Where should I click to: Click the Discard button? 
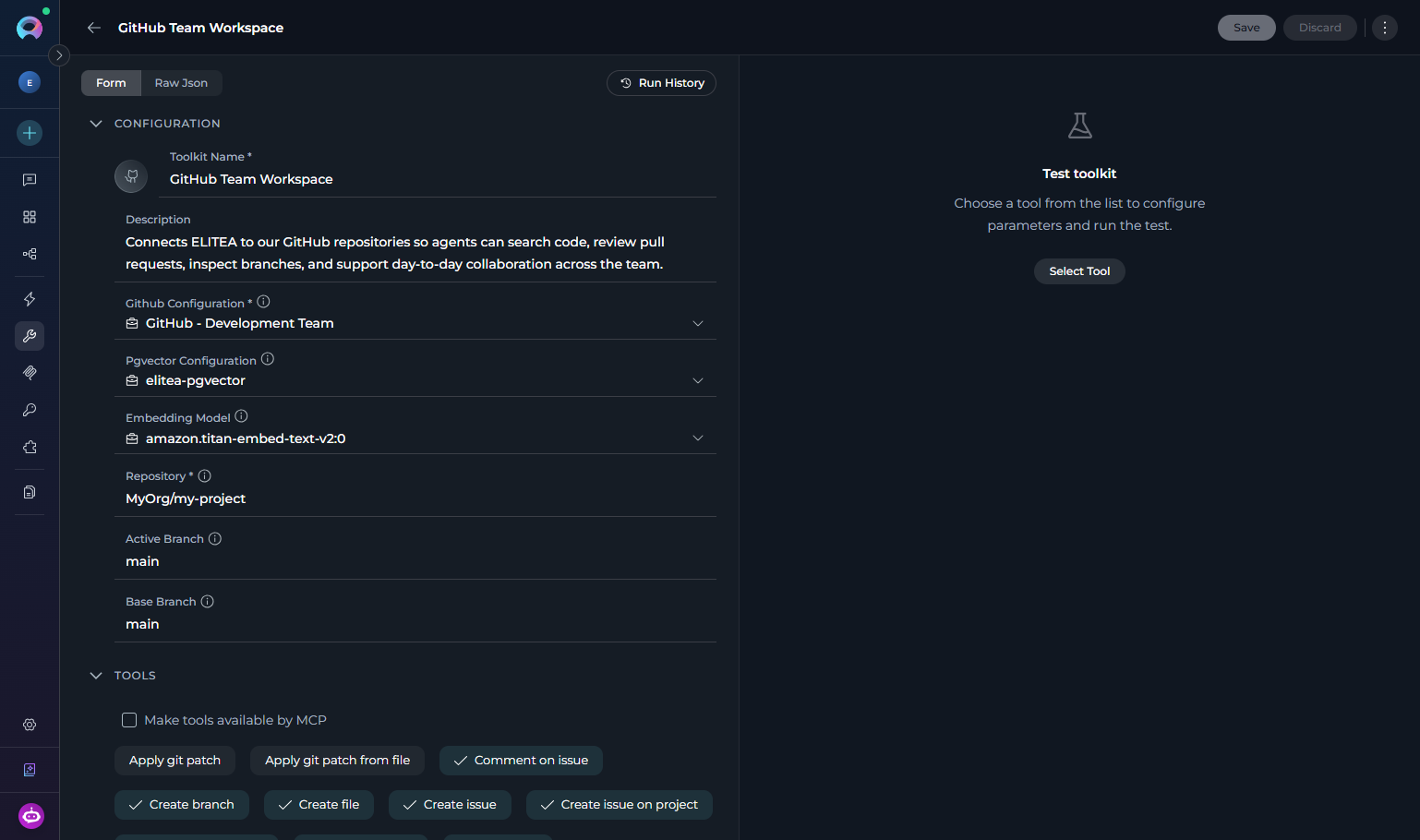[x=1320, y=28]
